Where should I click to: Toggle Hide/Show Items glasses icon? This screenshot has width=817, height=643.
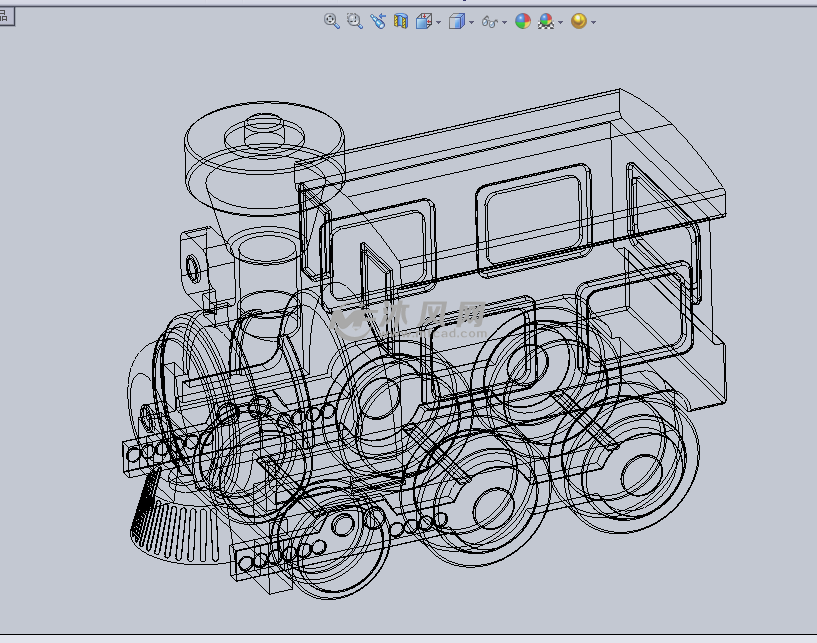[x=489, y=21]
